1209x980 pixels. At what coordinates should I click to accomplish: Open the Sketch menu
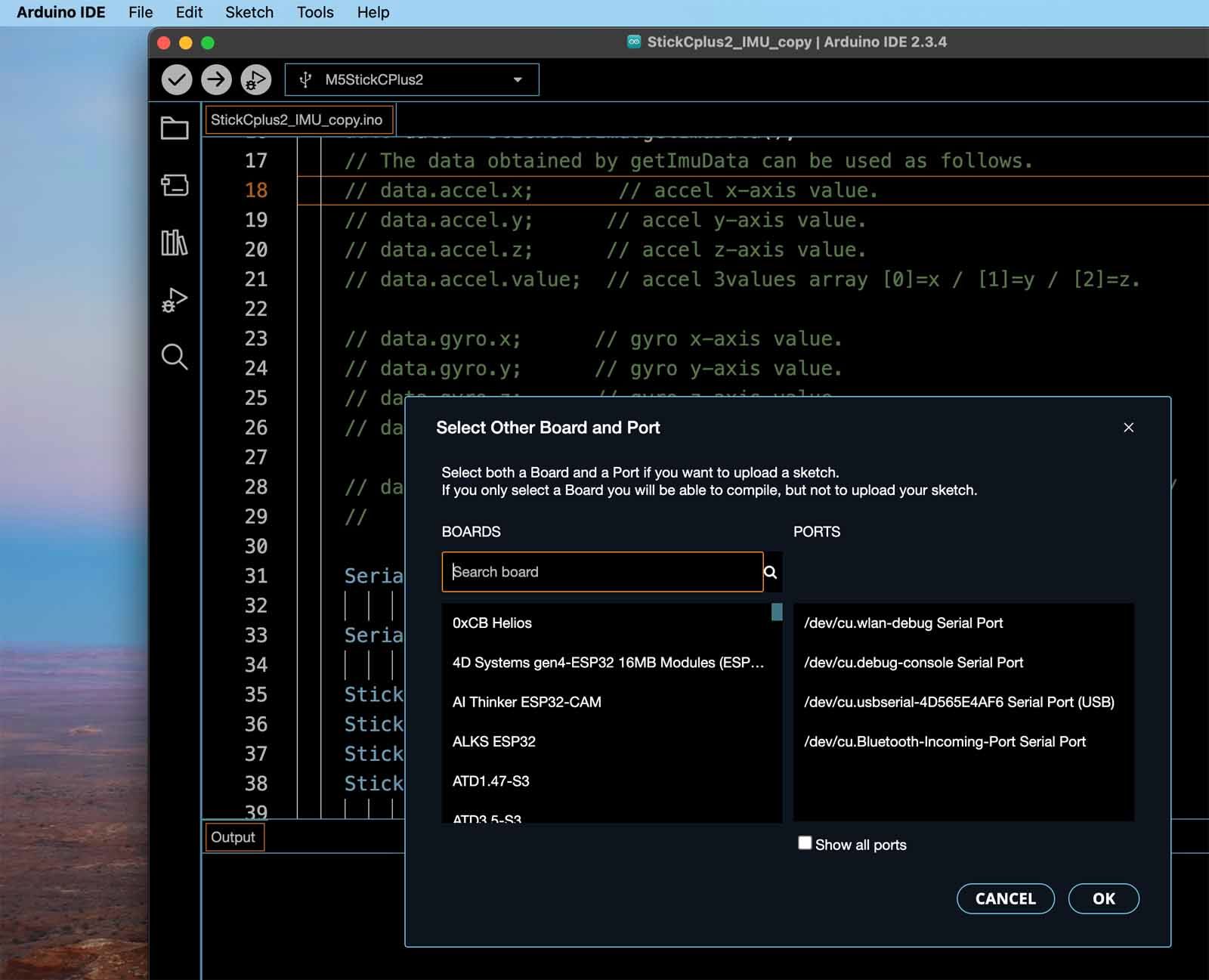249,12
